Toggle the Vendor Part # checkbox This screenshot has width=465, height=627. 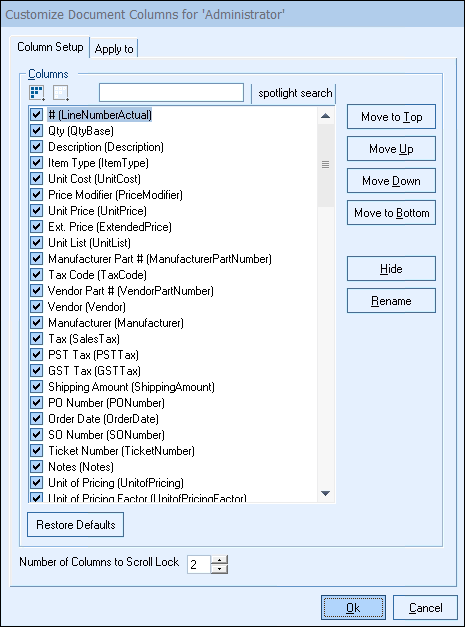click(36, 291)
